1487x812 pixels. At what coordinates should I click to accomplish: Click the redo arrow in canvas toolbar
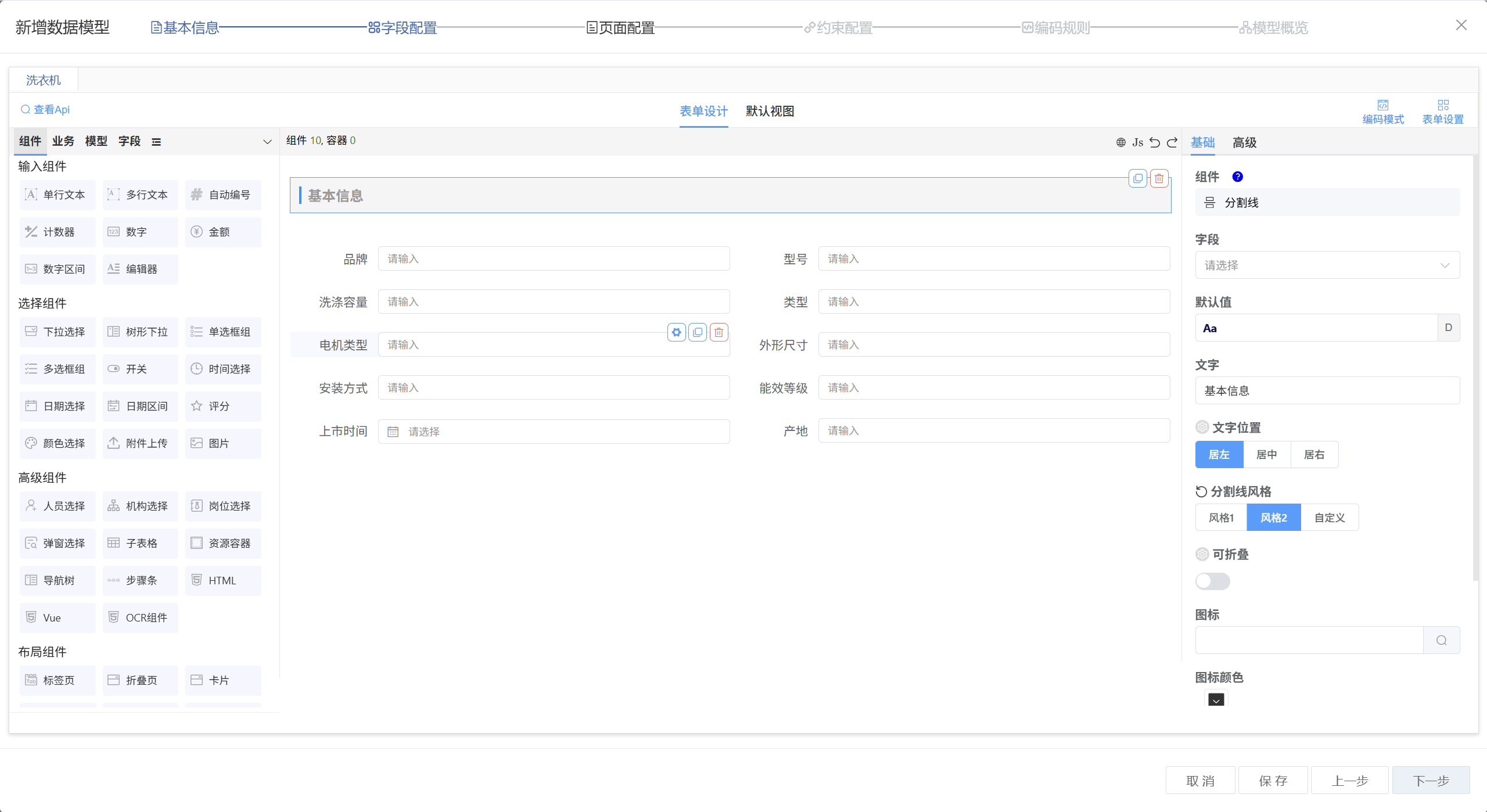1172,142
